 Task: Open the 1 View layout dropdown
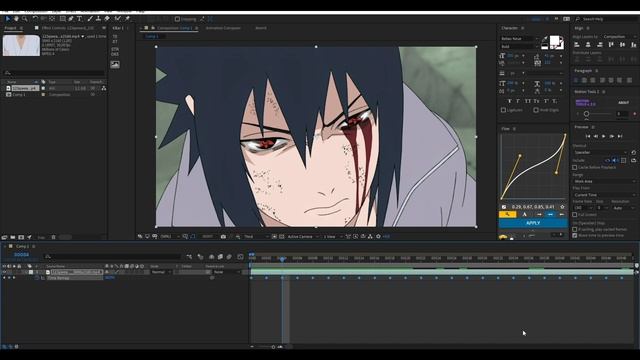coord(333,237)
